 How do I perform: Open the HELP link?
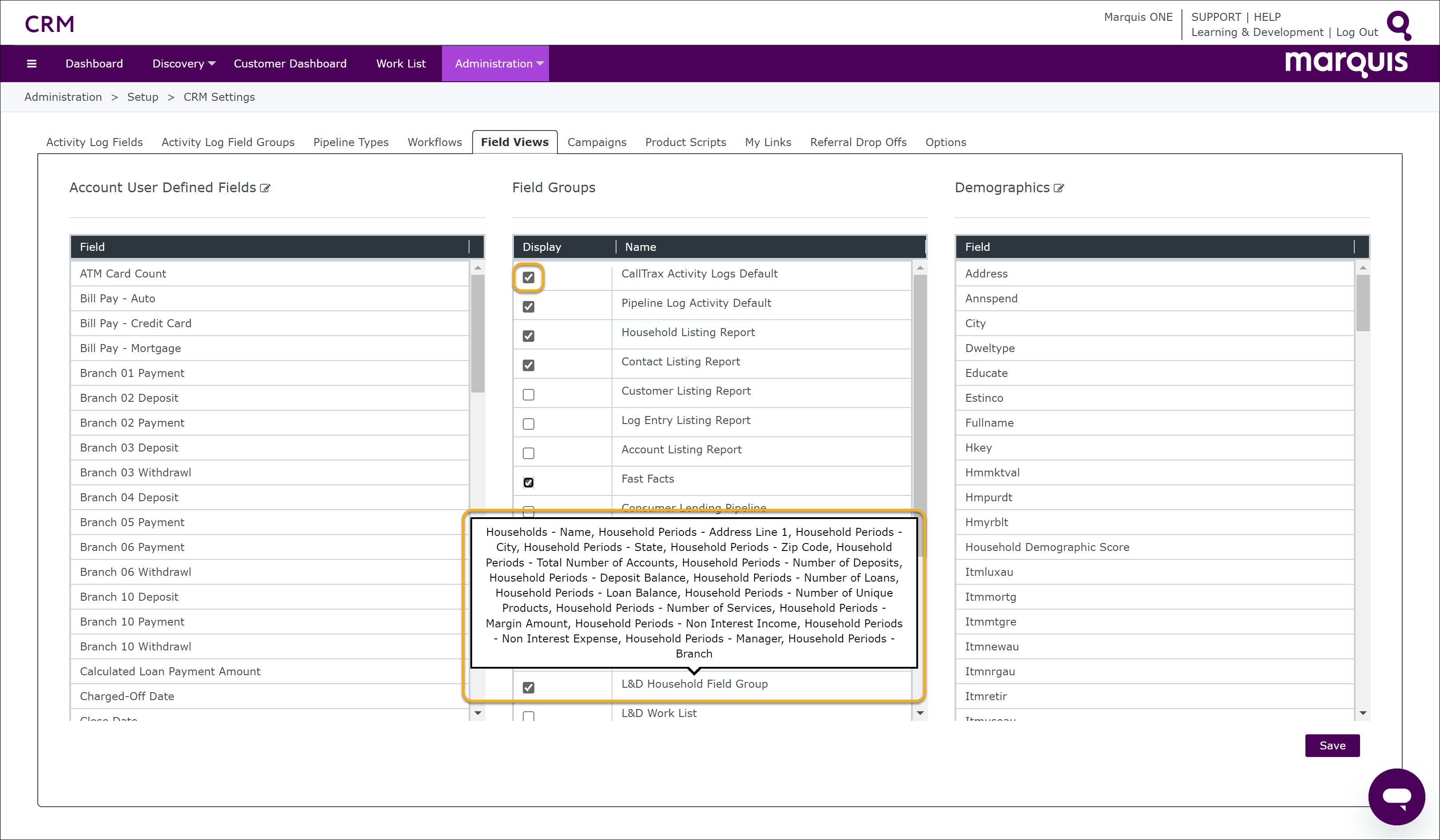tap(1267, 16)
